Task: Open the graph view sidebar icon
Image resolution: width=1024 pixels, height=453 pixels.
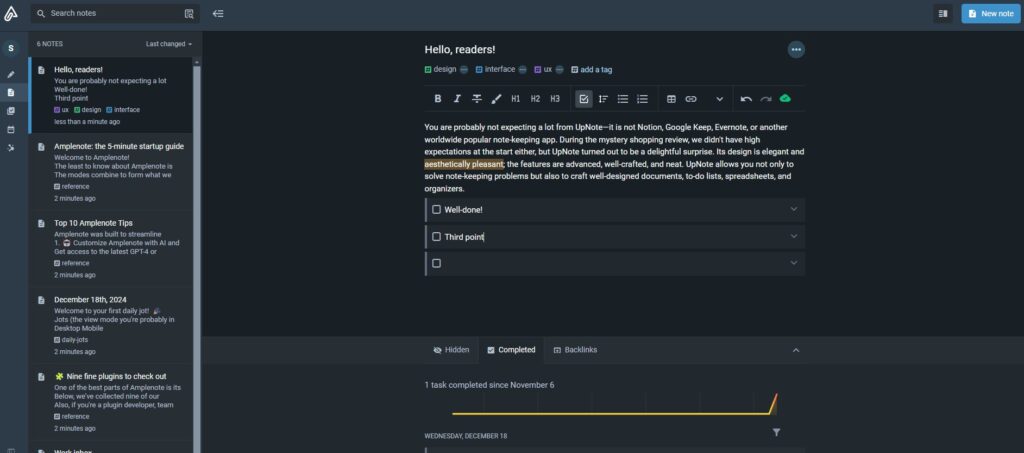Action: pos(10,148)
